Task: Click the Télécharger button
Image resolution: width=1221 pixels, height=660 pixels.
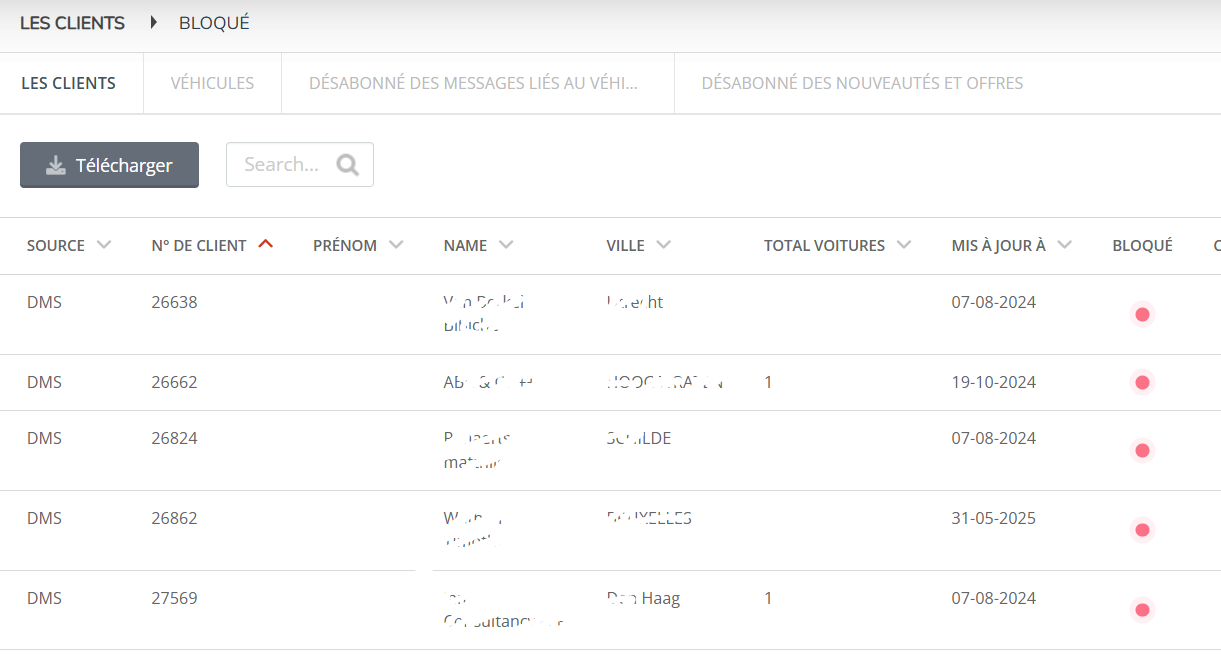Action: (109, 165)
